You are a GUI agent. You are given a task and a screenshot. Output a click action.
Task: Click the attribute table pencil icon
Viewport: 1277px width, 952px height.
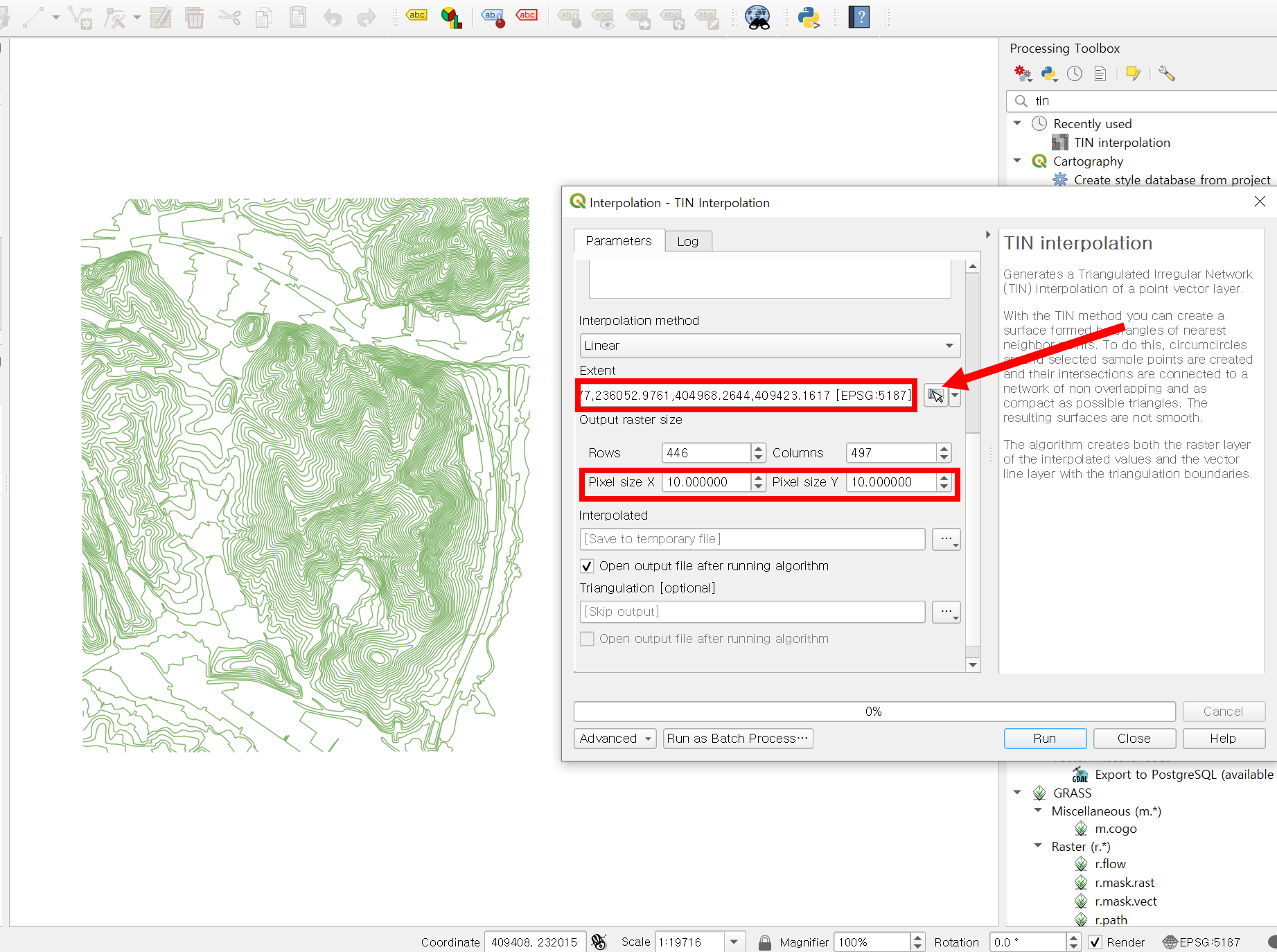160,17
